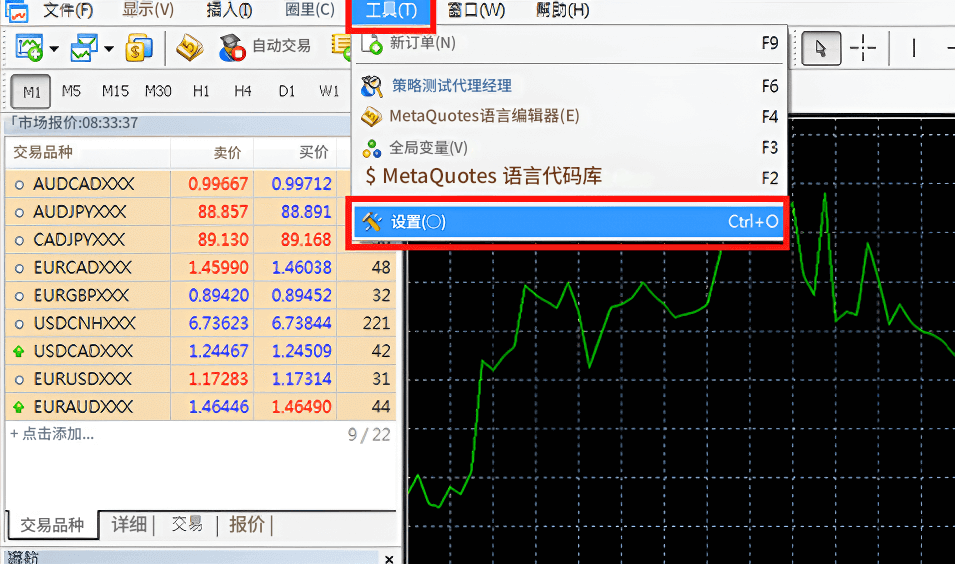The height and width of the screenshot is (564, 955).
Task: Switch to H1 timeframe
Action: tap(201, 91)
